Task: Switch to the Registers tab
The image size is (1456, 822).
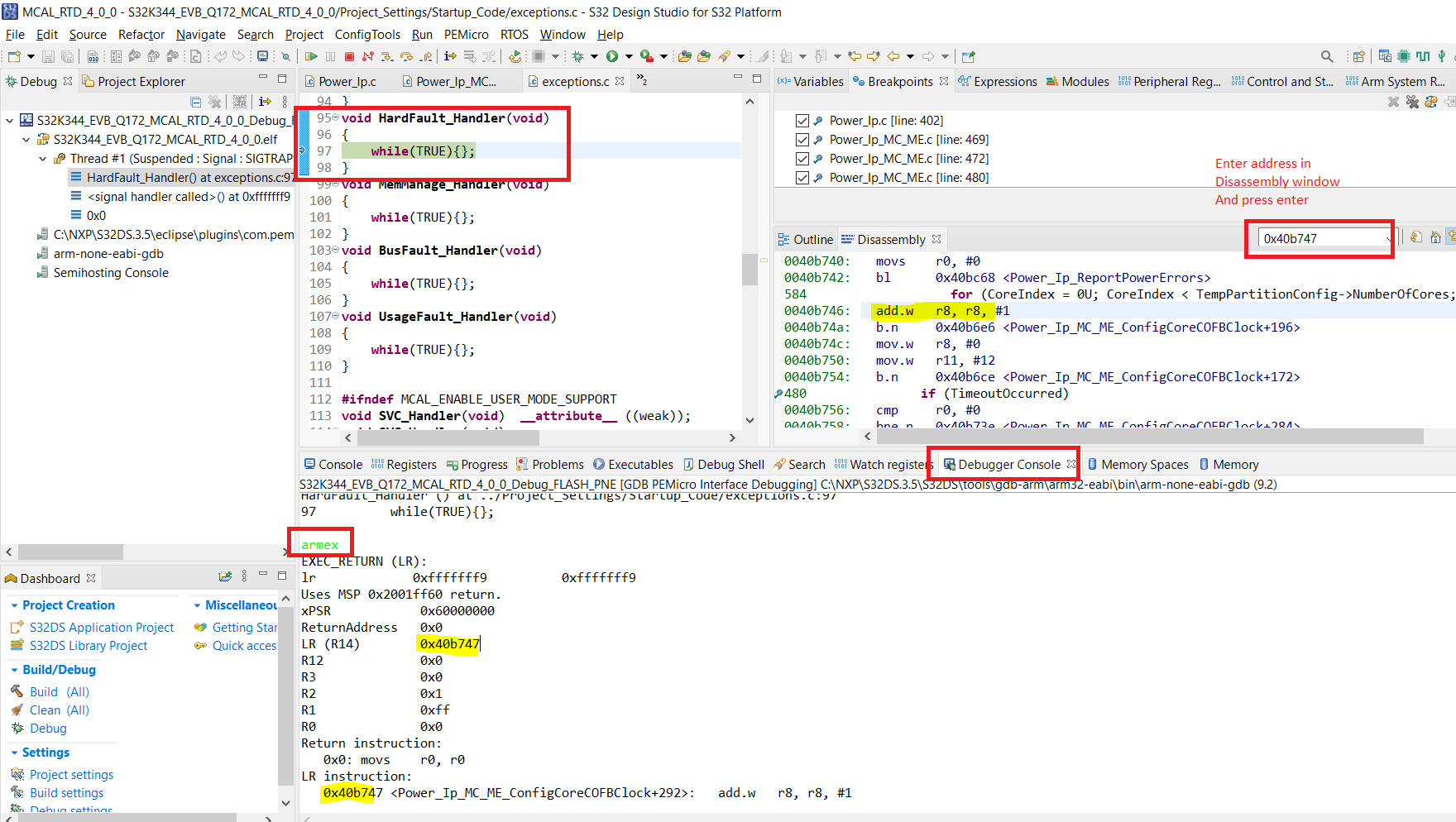Action: [x=410, y=465]
